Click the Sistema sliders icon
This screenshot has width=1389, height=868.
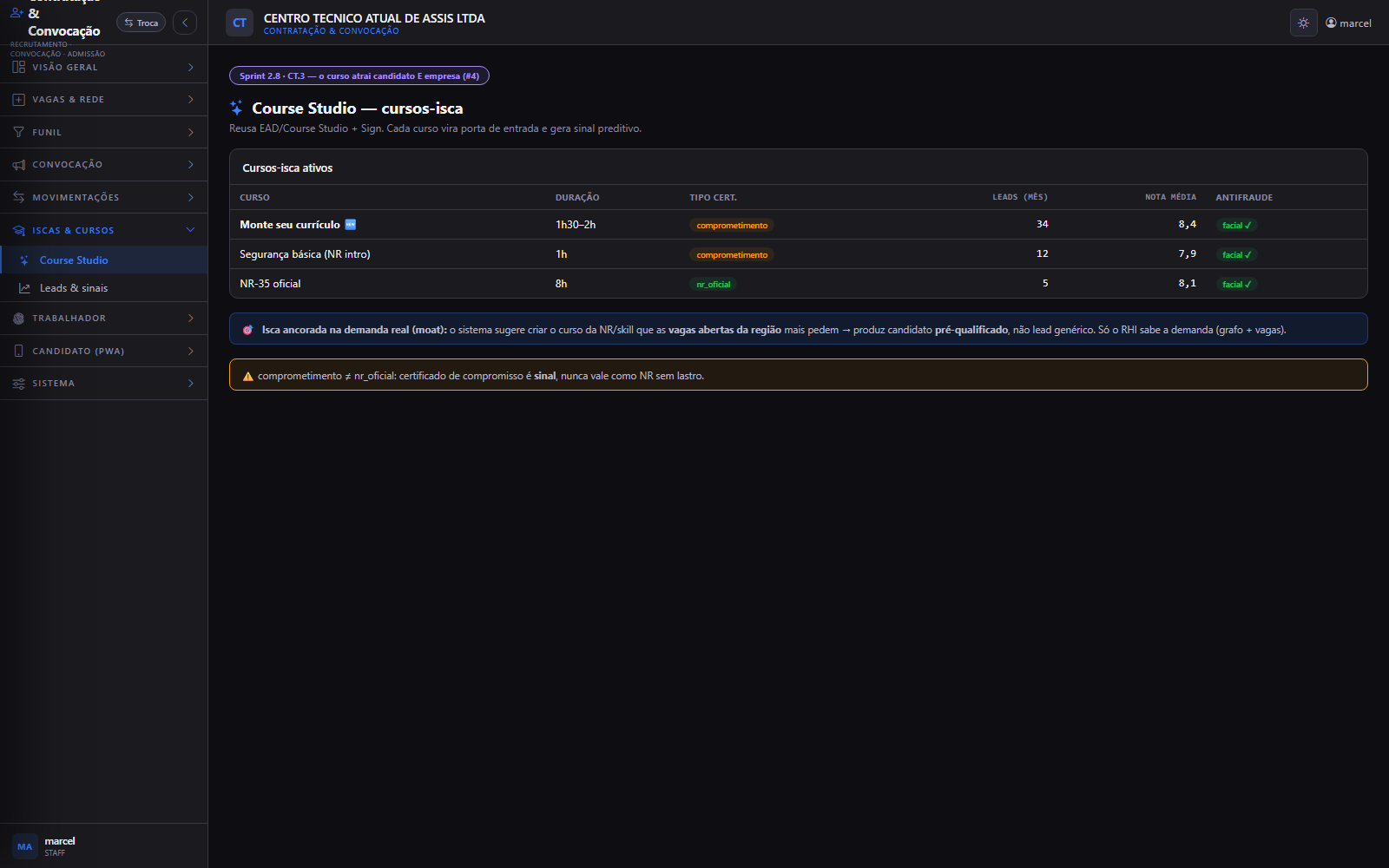click(x=18, y=384)
